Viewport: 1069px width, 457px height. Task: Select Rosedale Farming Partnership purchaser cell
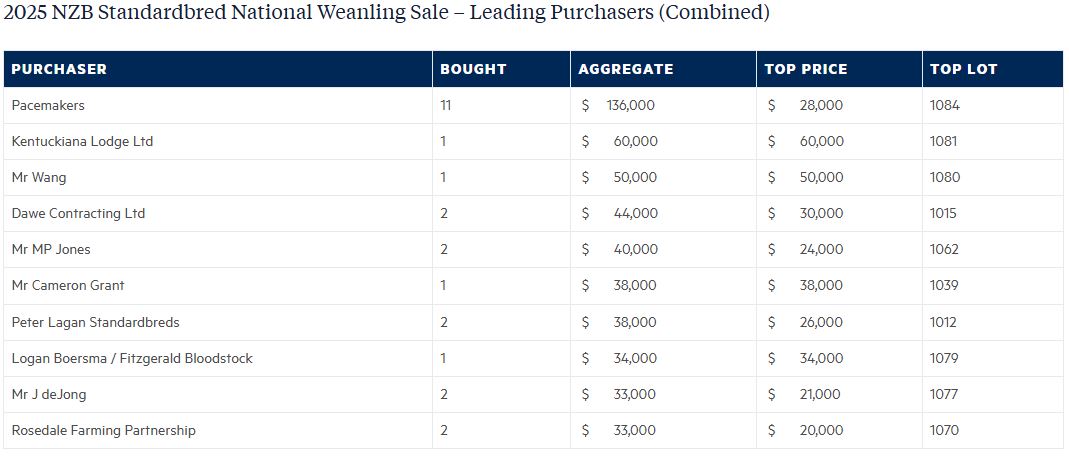point(103,430)
